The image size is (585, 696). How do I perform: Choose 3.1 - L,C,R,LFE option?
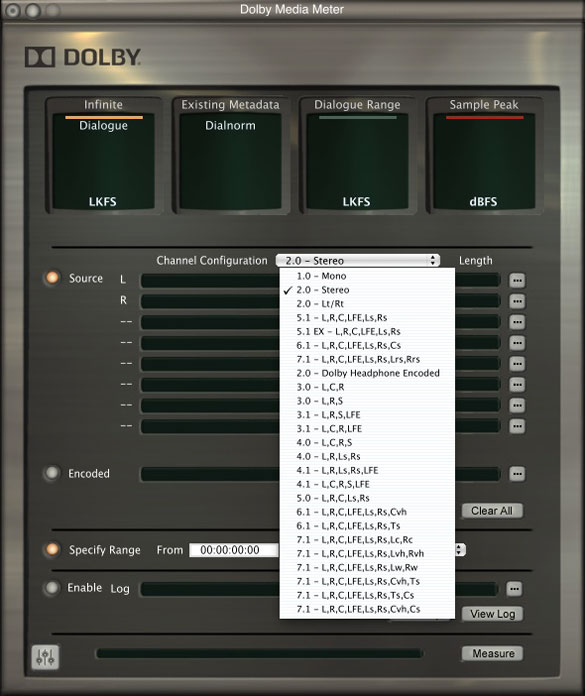pyautogui.click(x=367, y=429)
